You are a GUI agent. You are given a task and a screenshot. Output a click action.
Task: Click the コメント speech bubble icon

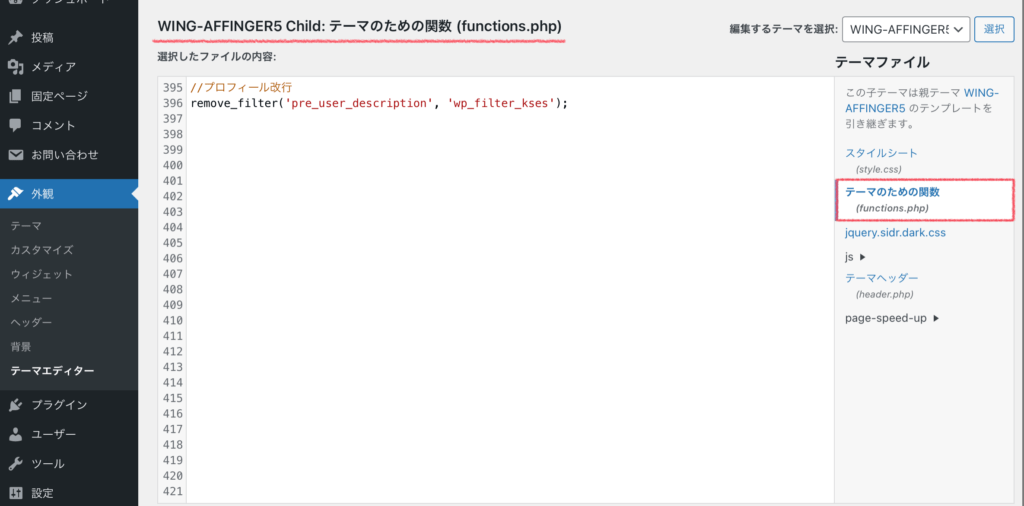16,125
